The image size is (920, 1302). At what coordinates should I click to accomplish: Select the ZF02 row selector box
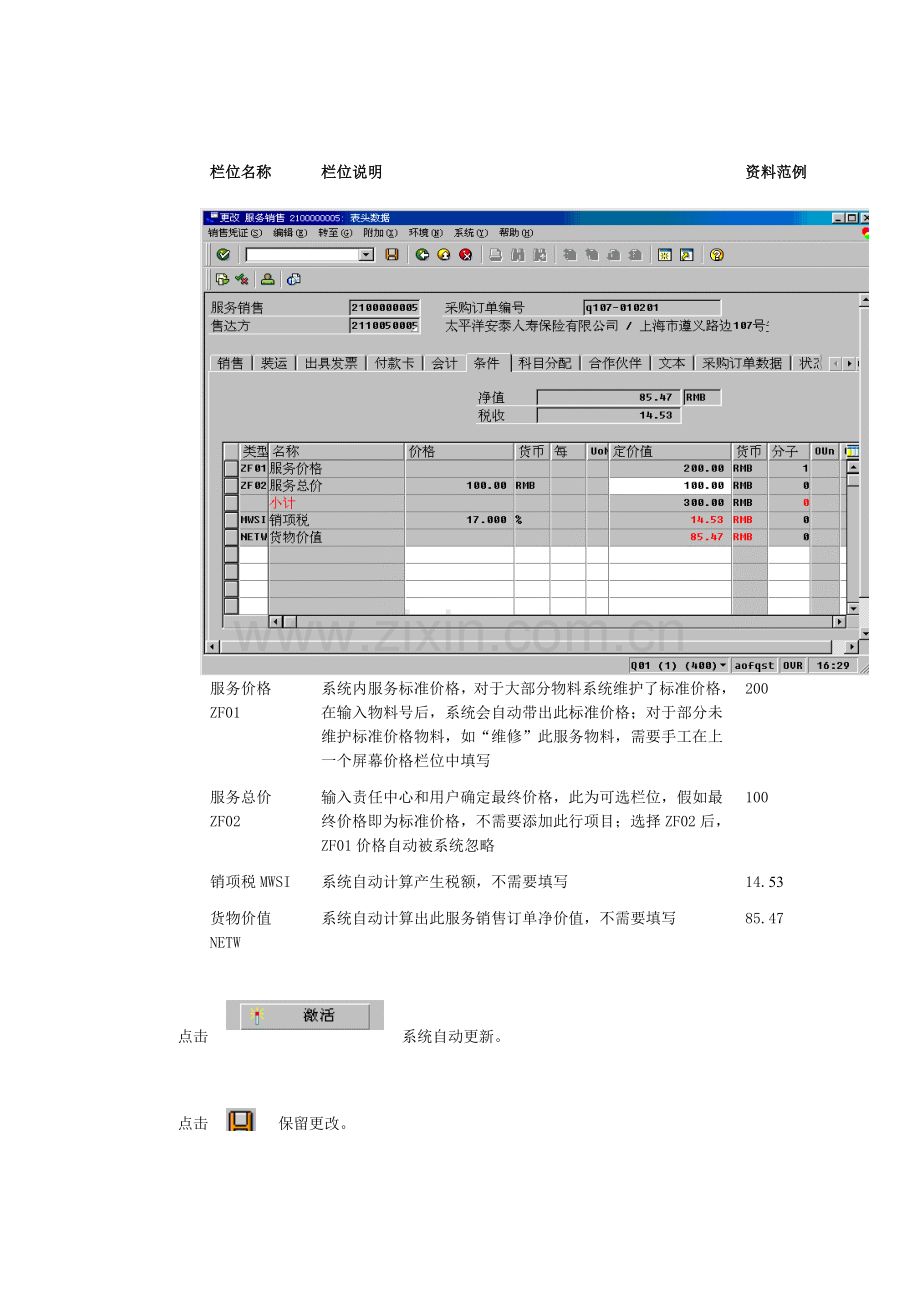pos(231,485)
